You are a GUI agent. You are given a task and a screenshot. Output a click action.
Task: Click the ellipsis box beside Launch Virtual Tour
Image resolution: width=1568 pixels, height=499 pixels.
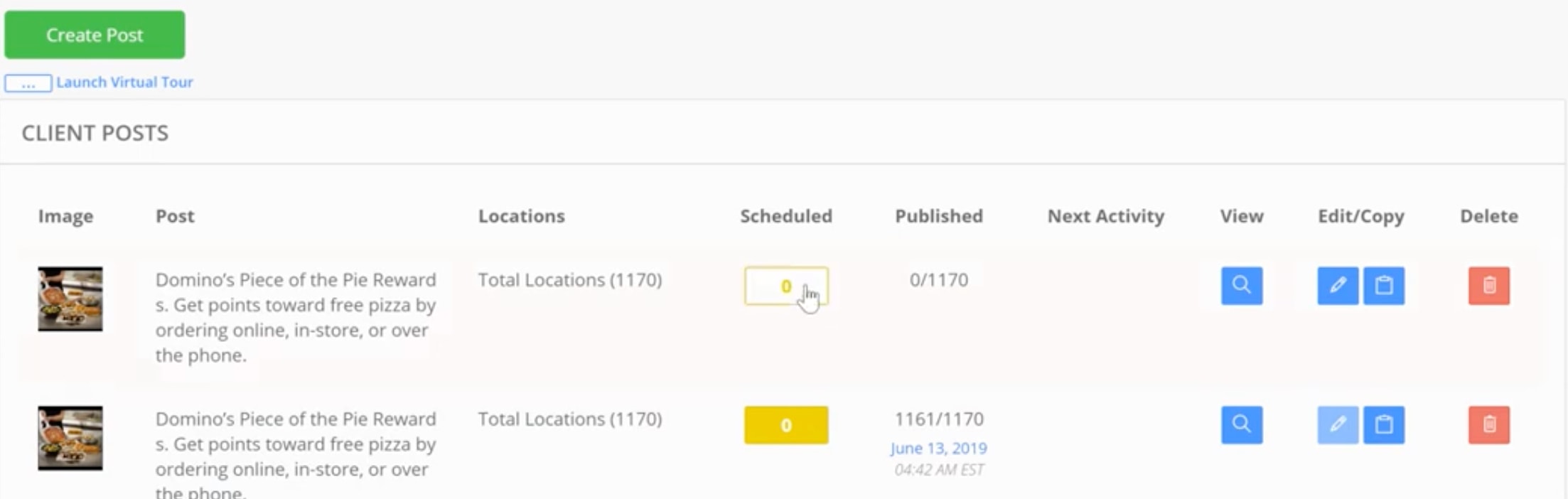(x=28, y=84)
